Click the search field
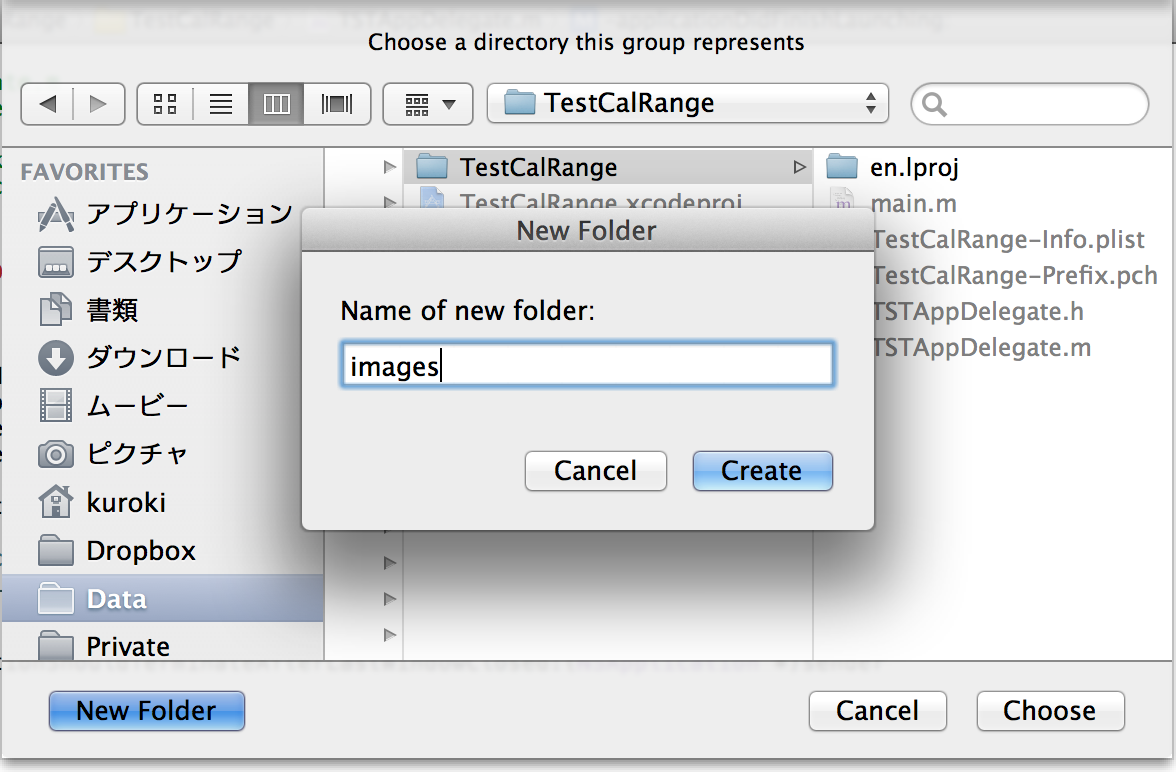 [x=1030, y=104]
